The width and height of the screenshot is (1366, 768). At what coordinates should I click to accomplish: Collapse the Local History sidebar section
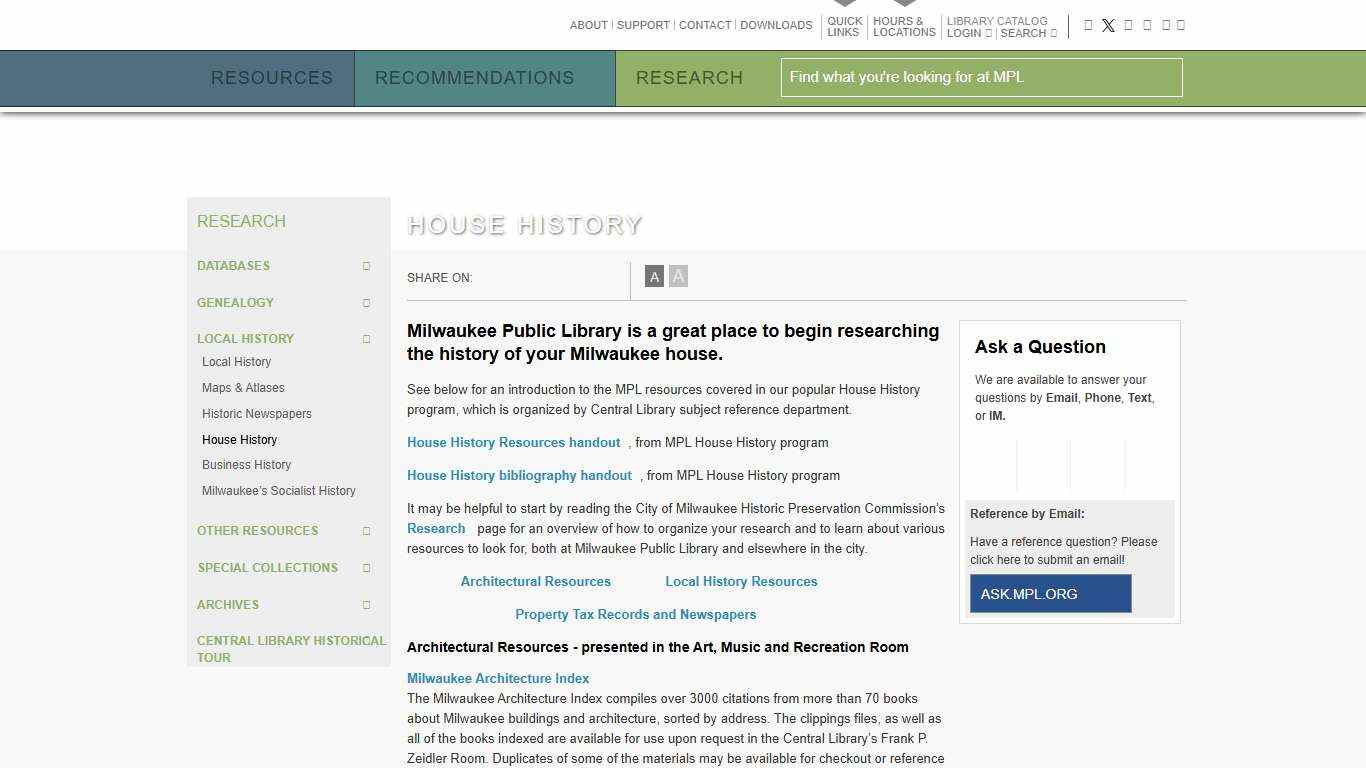(366, 339)
